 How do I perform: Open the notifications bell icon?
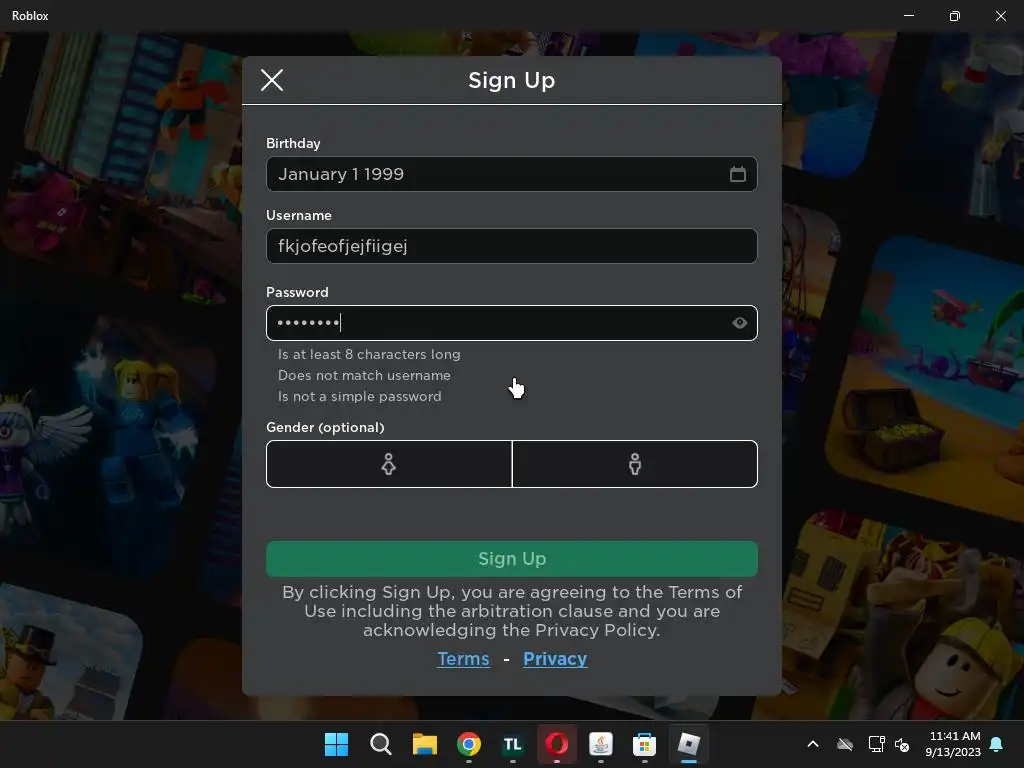996,744
